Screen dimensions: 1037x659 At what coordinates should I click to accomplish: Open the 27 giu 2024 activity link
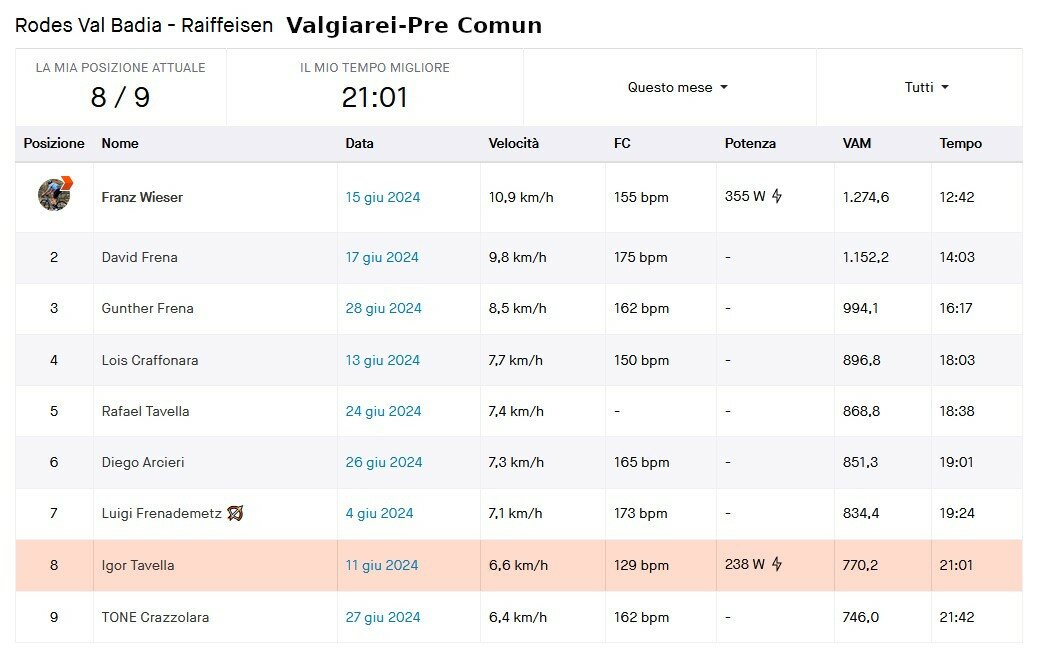[x=382, y=617]
